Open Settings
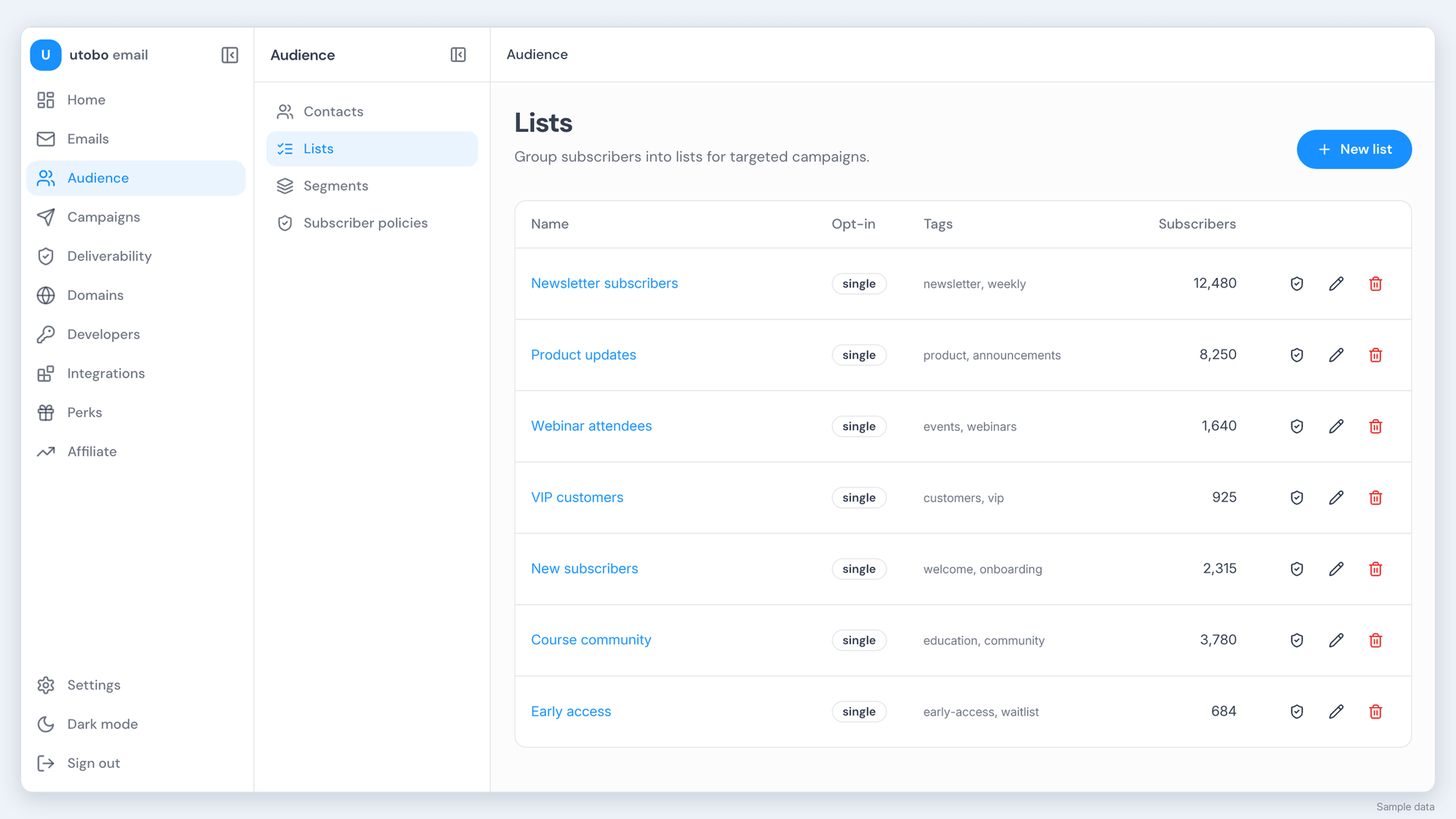This screenshot has width=1456, height=819. [135, 685]
